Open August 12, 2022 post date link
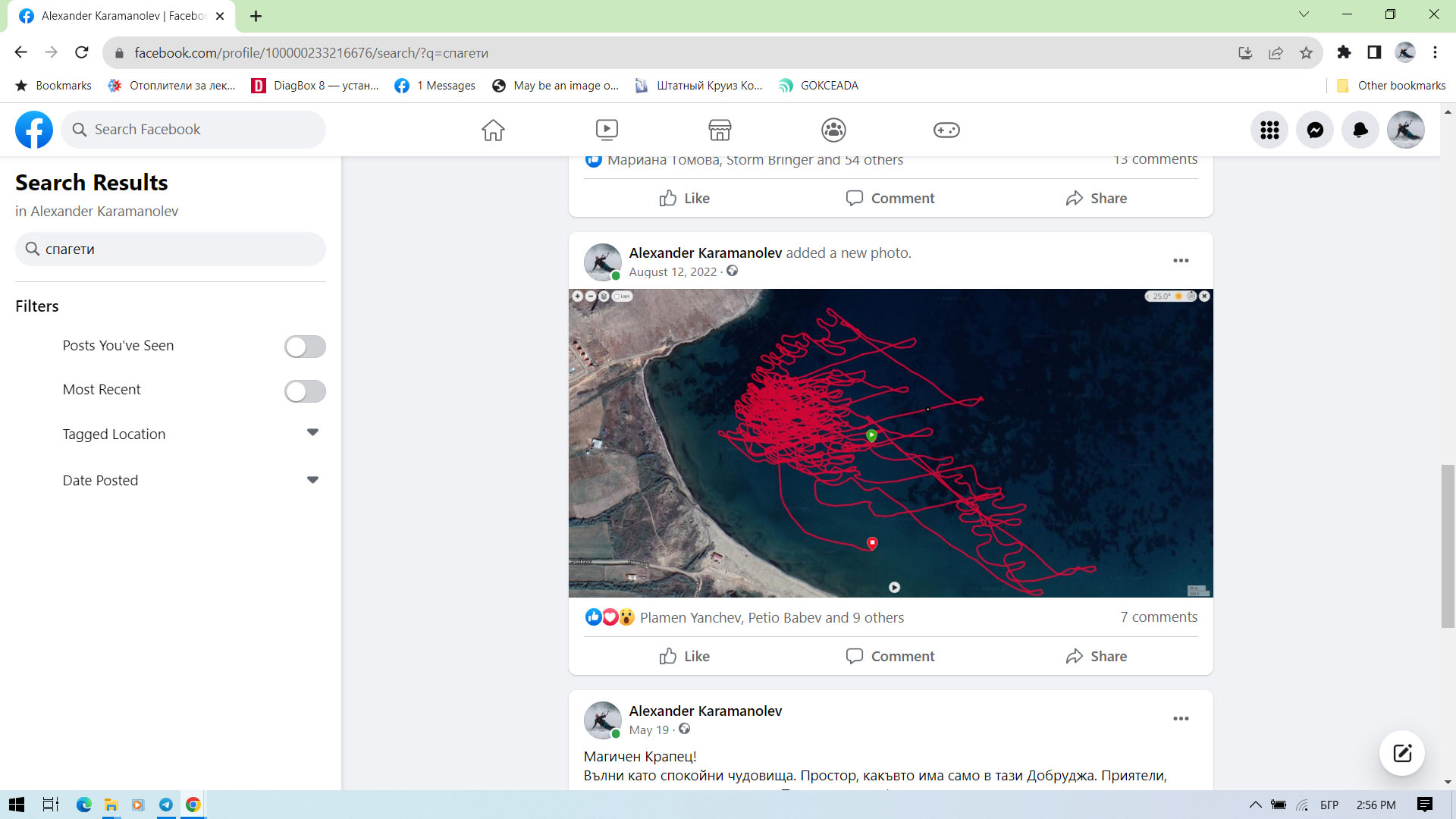 point(673,272)
